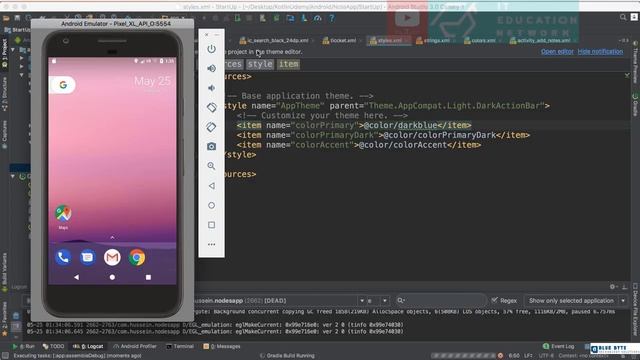The width and height of the screenshot is (640, 360).
Task: Raise volume using emulator volume up icon
Action: click(211, 69)
